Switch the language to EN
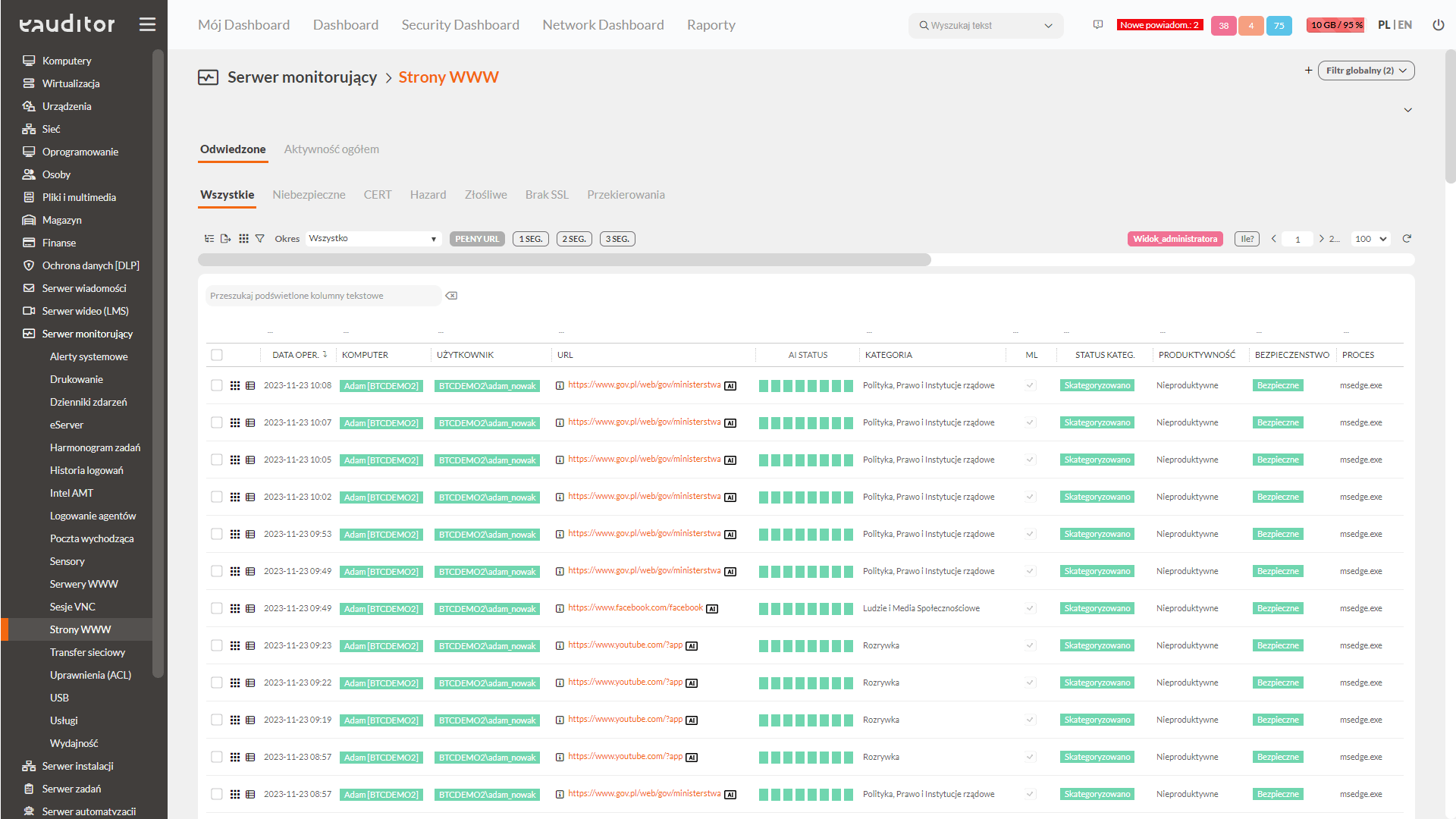 pos(1405,25)
